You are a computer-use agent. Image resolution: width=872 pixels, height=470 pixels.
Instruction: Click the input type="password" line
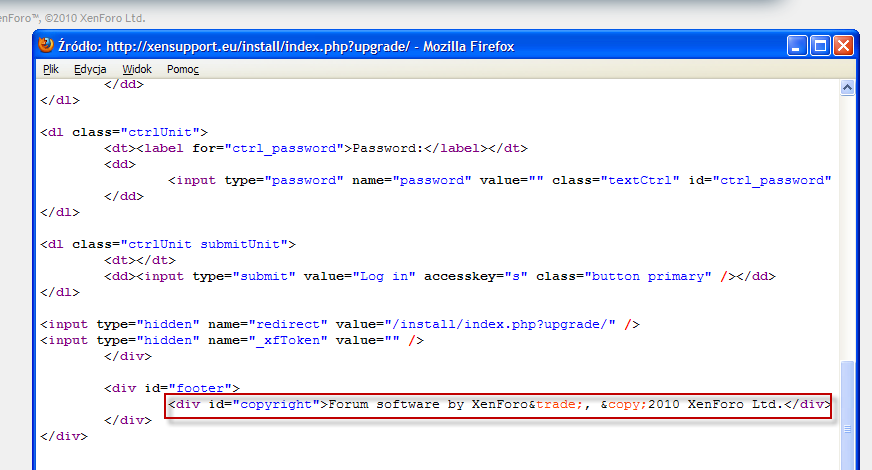click(499, 180)
